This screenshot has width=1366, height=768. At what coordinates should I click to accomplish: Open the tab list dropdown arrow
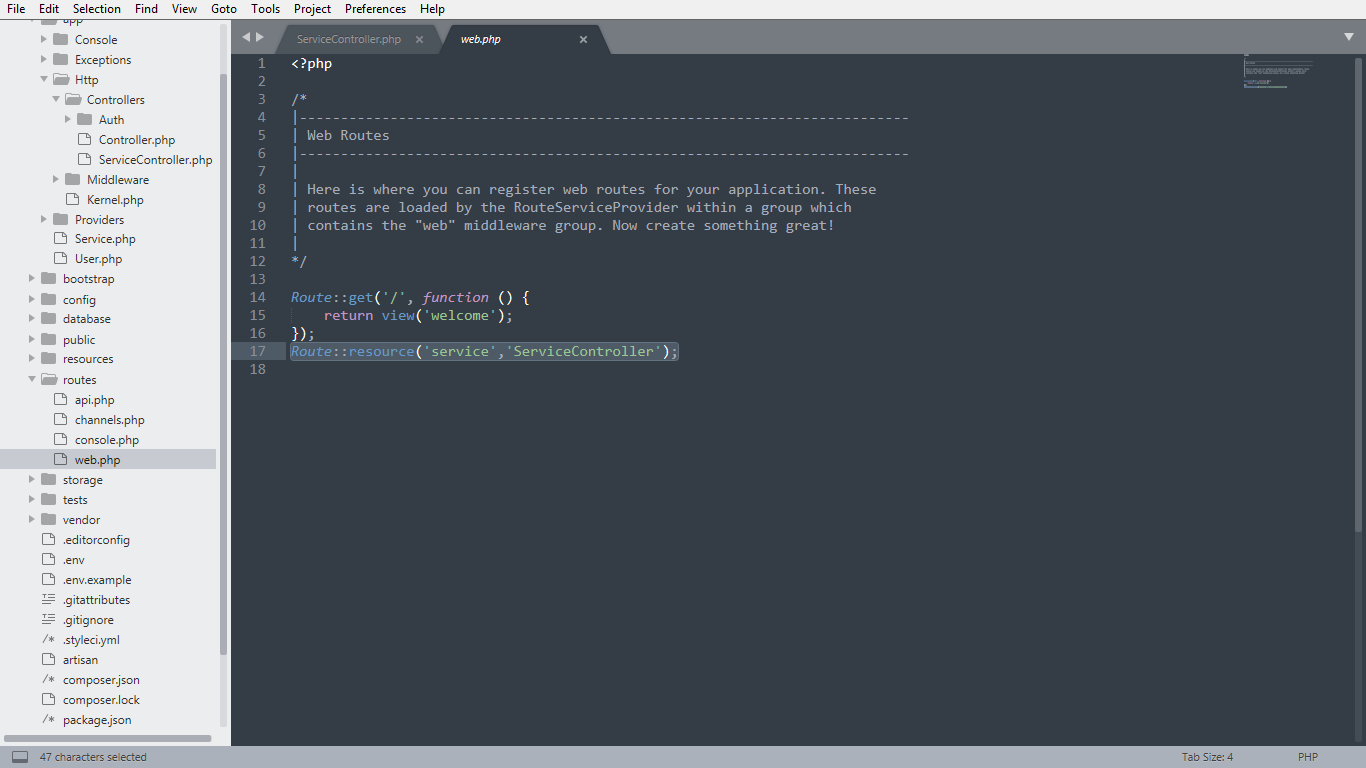tap(1349, 37)
